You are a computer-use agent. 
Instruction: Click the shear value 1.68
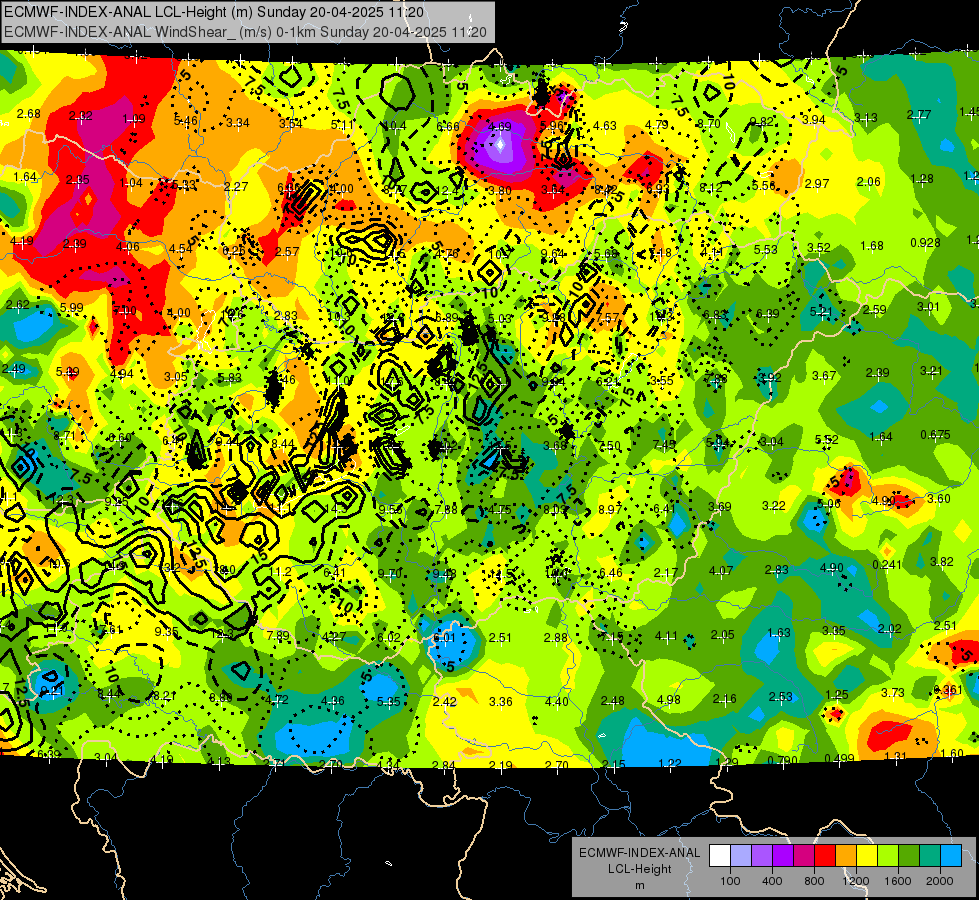872,245
